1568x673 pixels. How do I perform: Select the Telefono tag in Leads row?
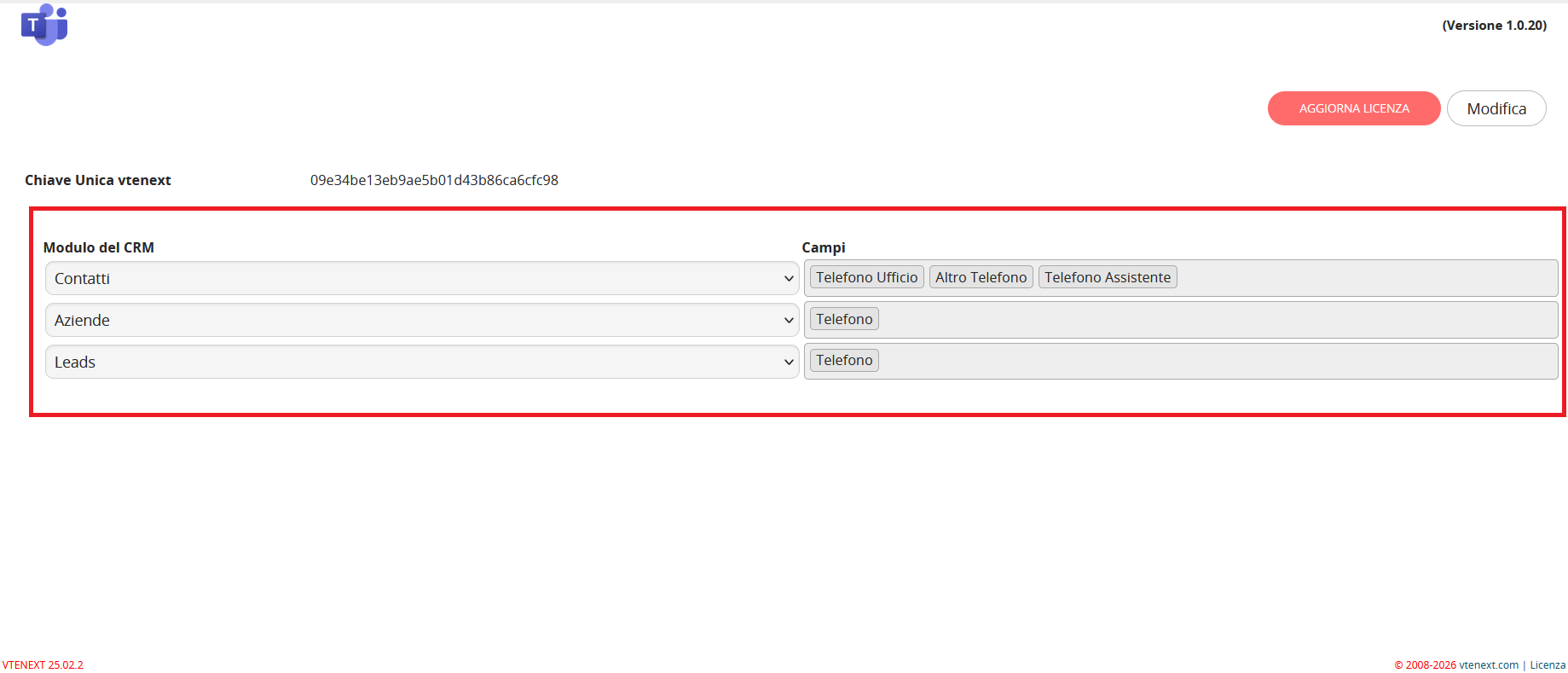844,360
